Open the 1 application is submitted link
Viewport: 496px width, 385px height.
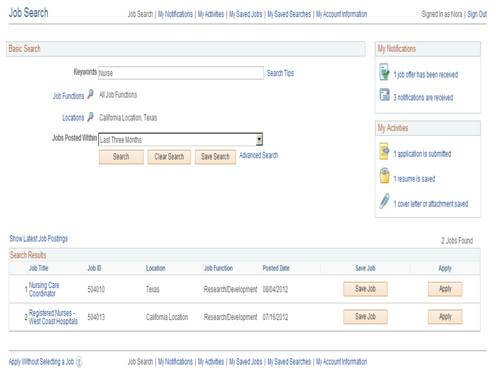click(x=422, y=154)
